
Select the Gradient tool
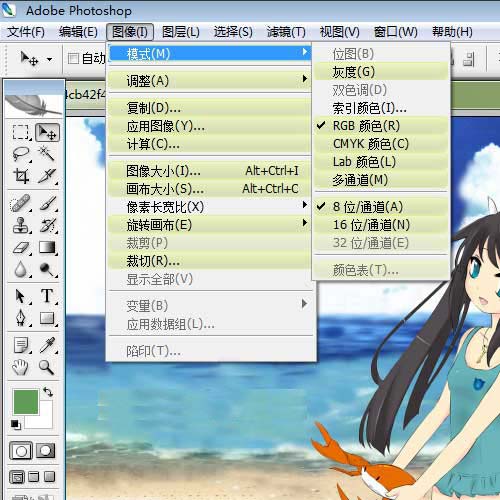47,247
